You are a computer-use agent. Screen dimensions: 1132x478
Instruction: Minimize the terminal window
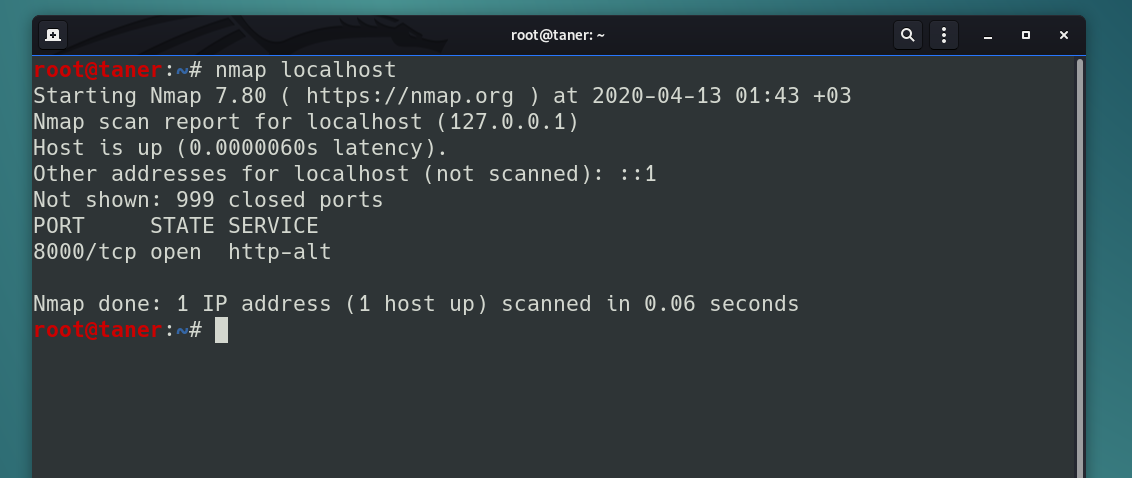[988, 35]
